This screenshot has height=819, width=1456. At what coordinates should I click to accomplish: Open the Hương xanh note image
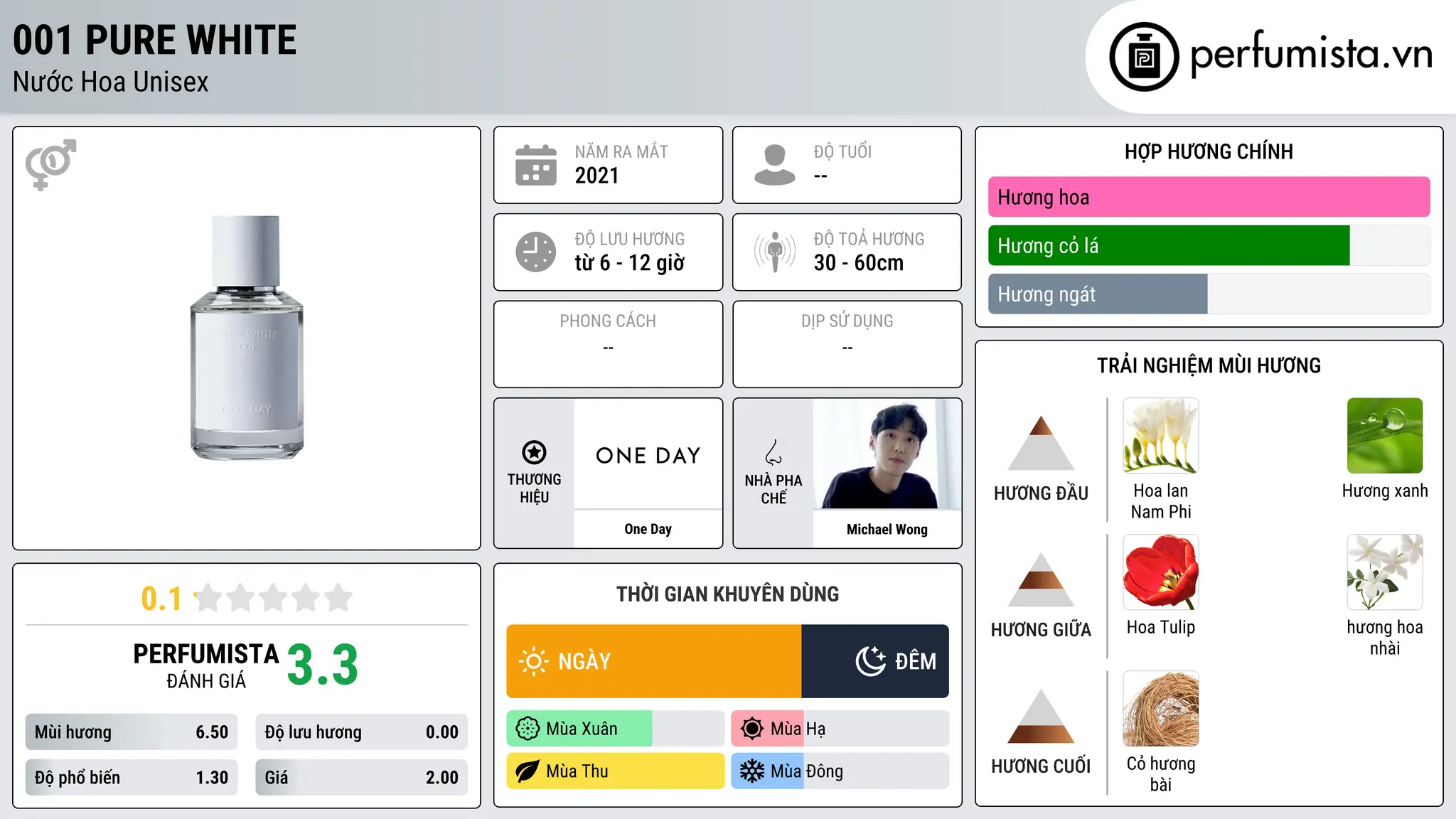(1385, 436)
